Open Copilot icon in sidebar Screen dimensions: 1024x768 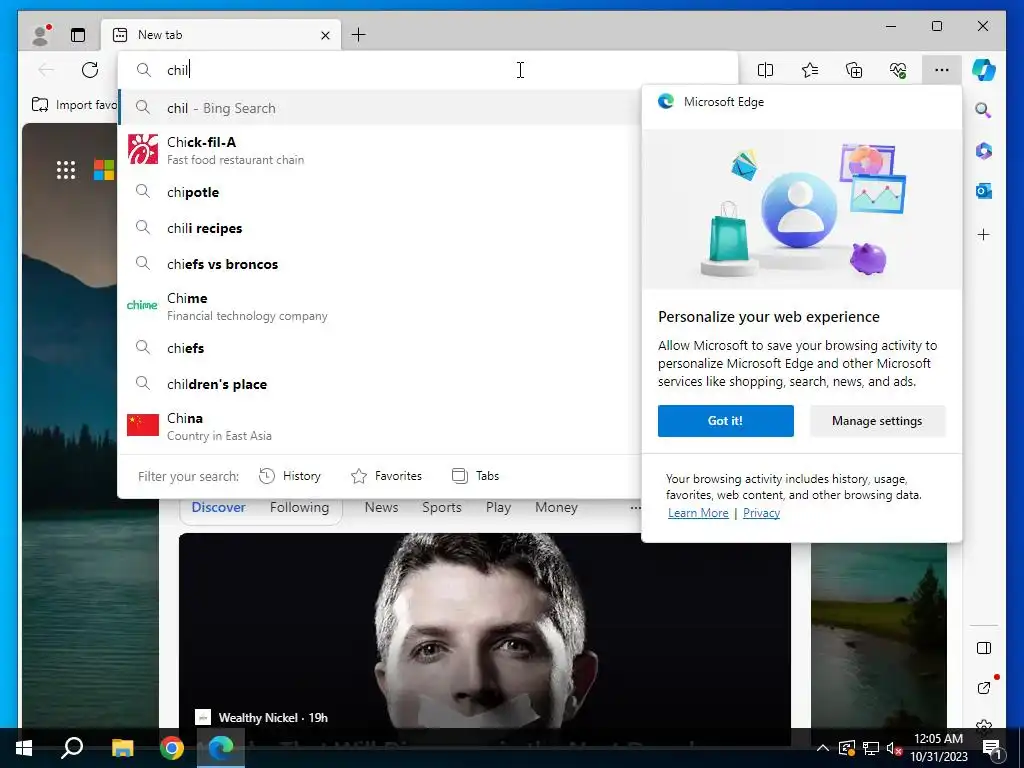tap(984, 69)
